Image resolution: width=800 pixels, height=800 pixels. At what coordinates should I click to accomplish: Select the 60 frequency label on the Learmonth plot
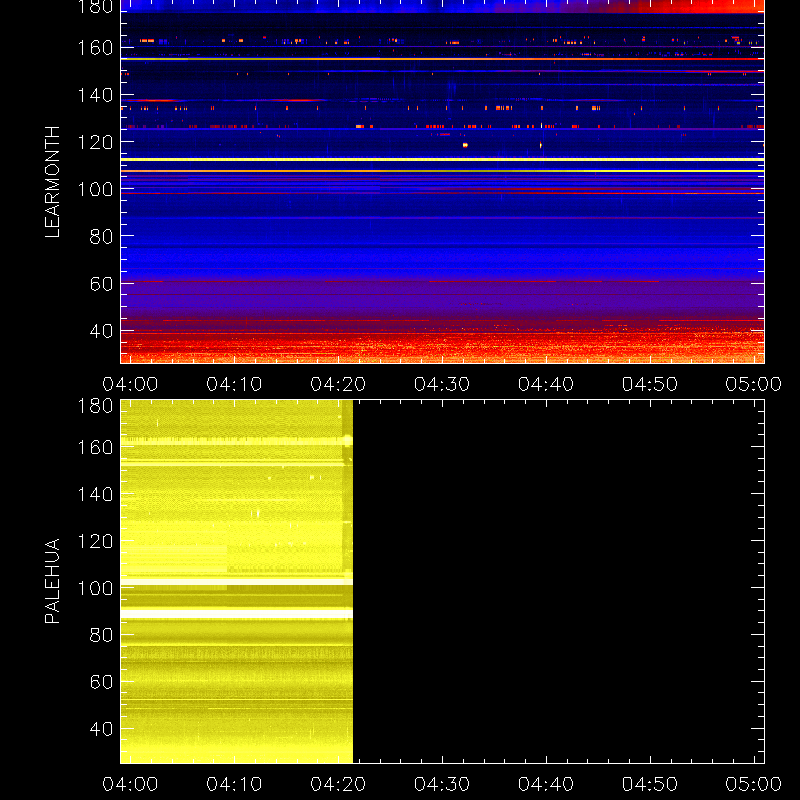101,284
